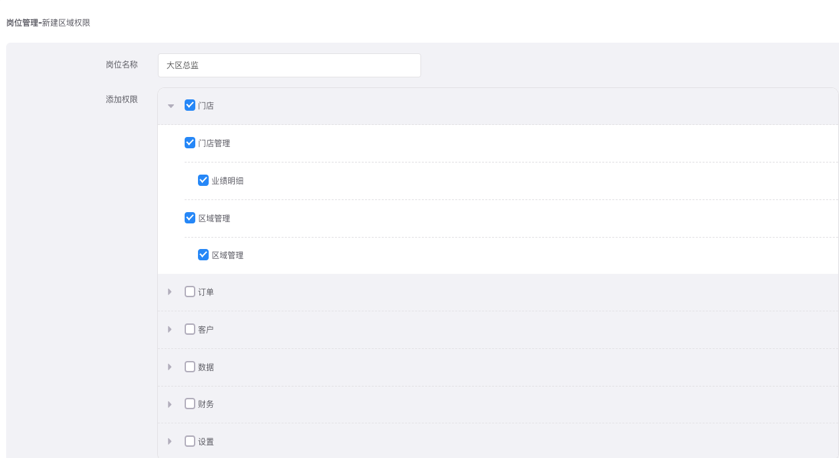
Task: Uncheck the 业绩明细 checkbox
Action: pyautogui.click(x=203, y=181)
